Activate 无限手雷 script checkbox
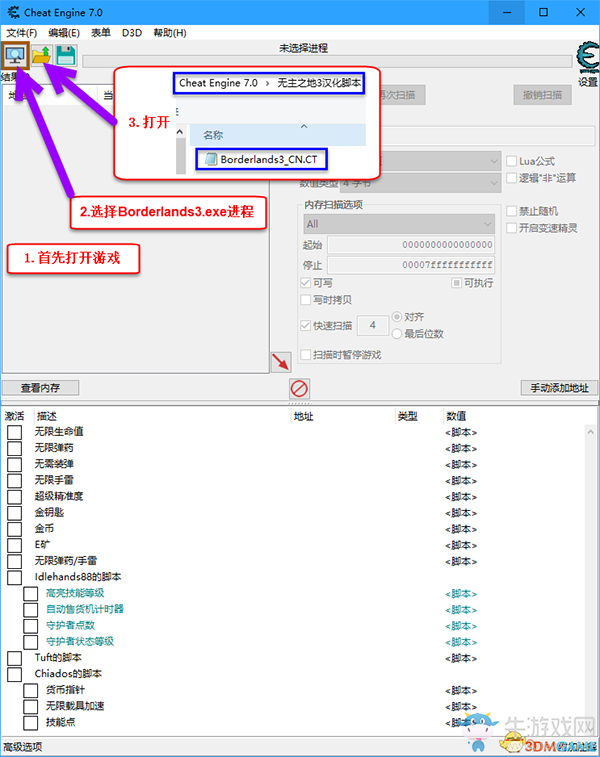 (x=14, y=480)
